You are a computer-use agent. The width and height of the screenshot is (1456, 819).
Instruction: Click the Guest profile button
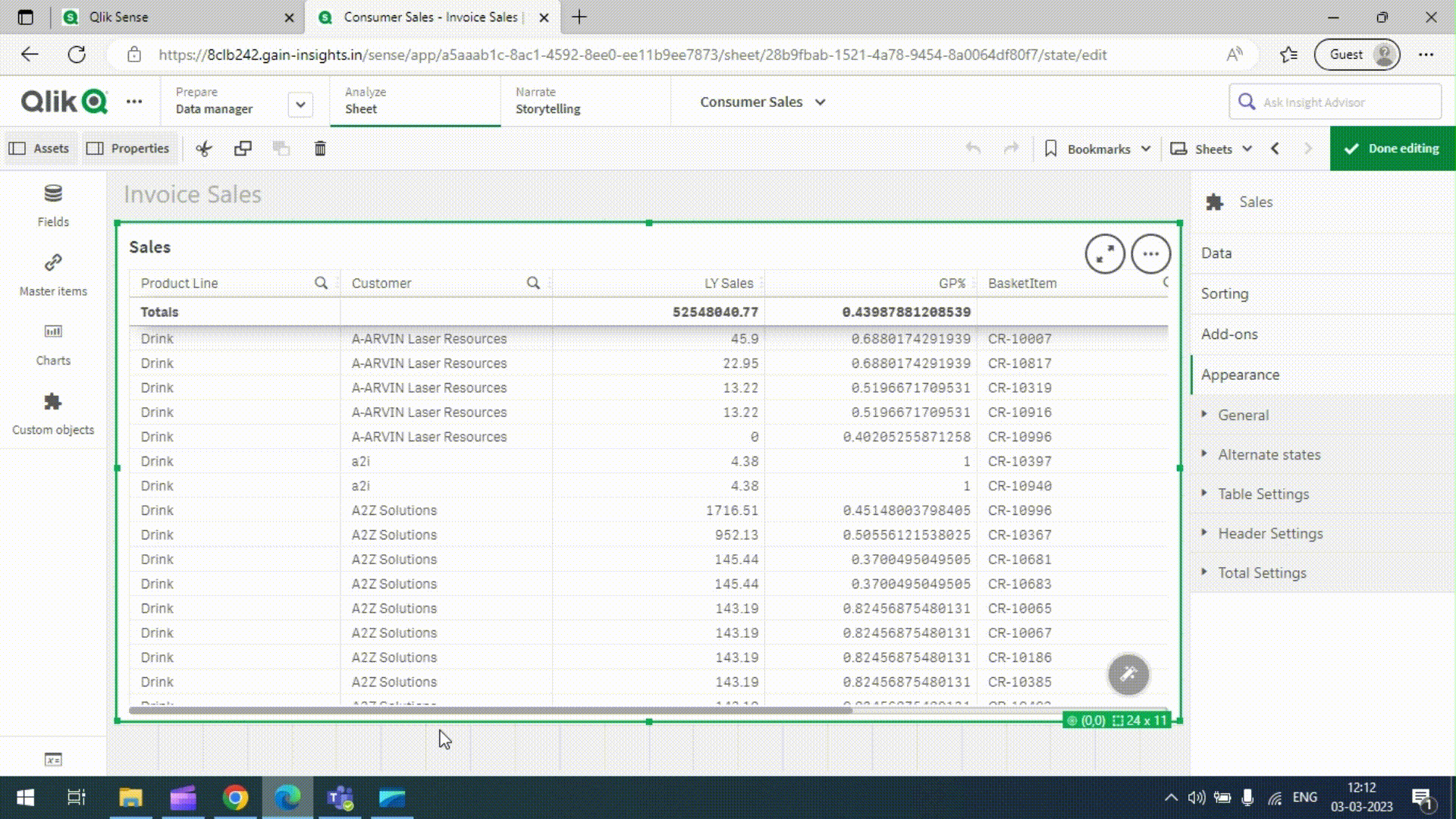1357,55
